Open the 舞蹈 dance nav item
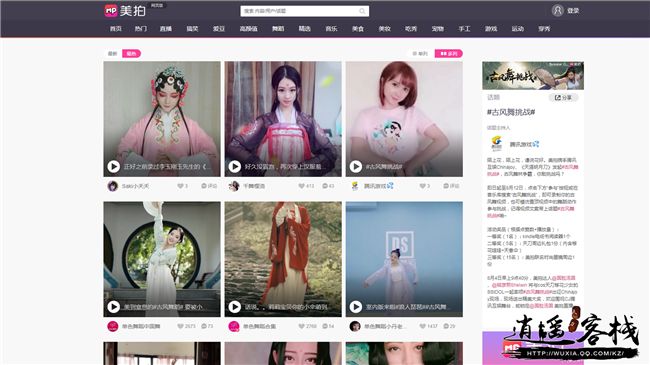This screenshot has width=650, height=365. [x=278, y=29]
